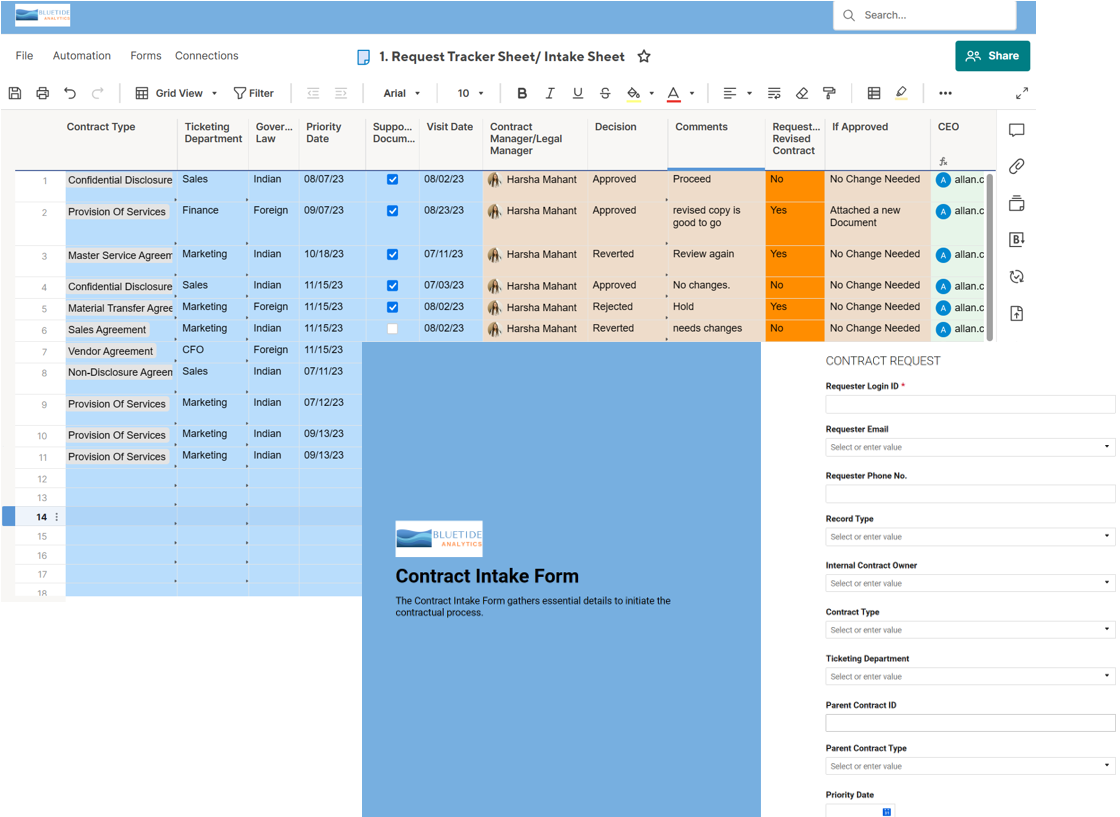Viewport: 1120px width, 817px height.
Task: Open the Comments icon in right sidebar
Action: click(1016, 131)
